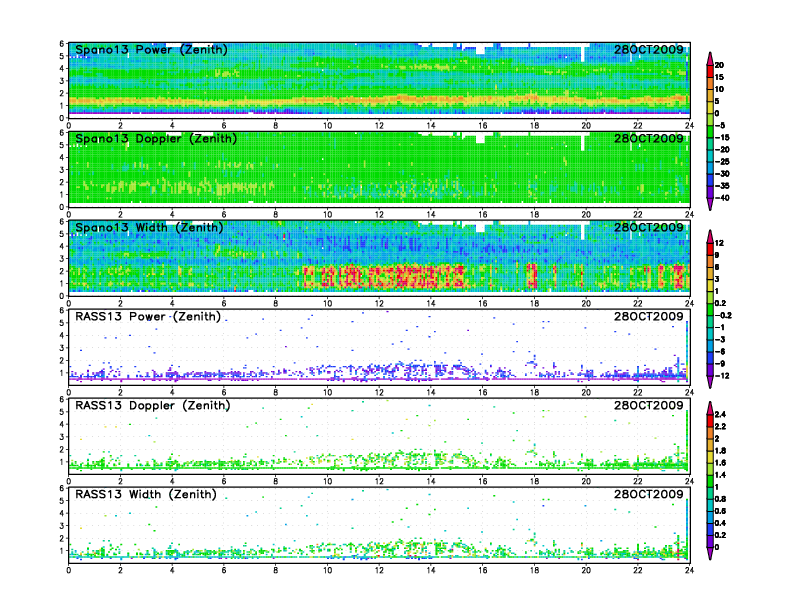The width and height of the screenshot is (792, 612).
Task: Click the -25 label on the top colorbar
Action: [722, 162]
